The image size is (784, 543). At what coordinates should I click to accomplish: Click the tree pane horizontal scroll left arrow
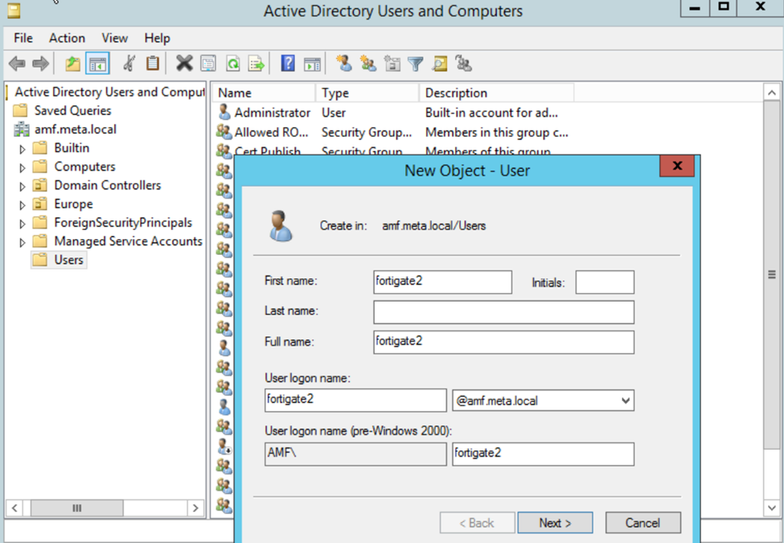[x=14, y=508]
